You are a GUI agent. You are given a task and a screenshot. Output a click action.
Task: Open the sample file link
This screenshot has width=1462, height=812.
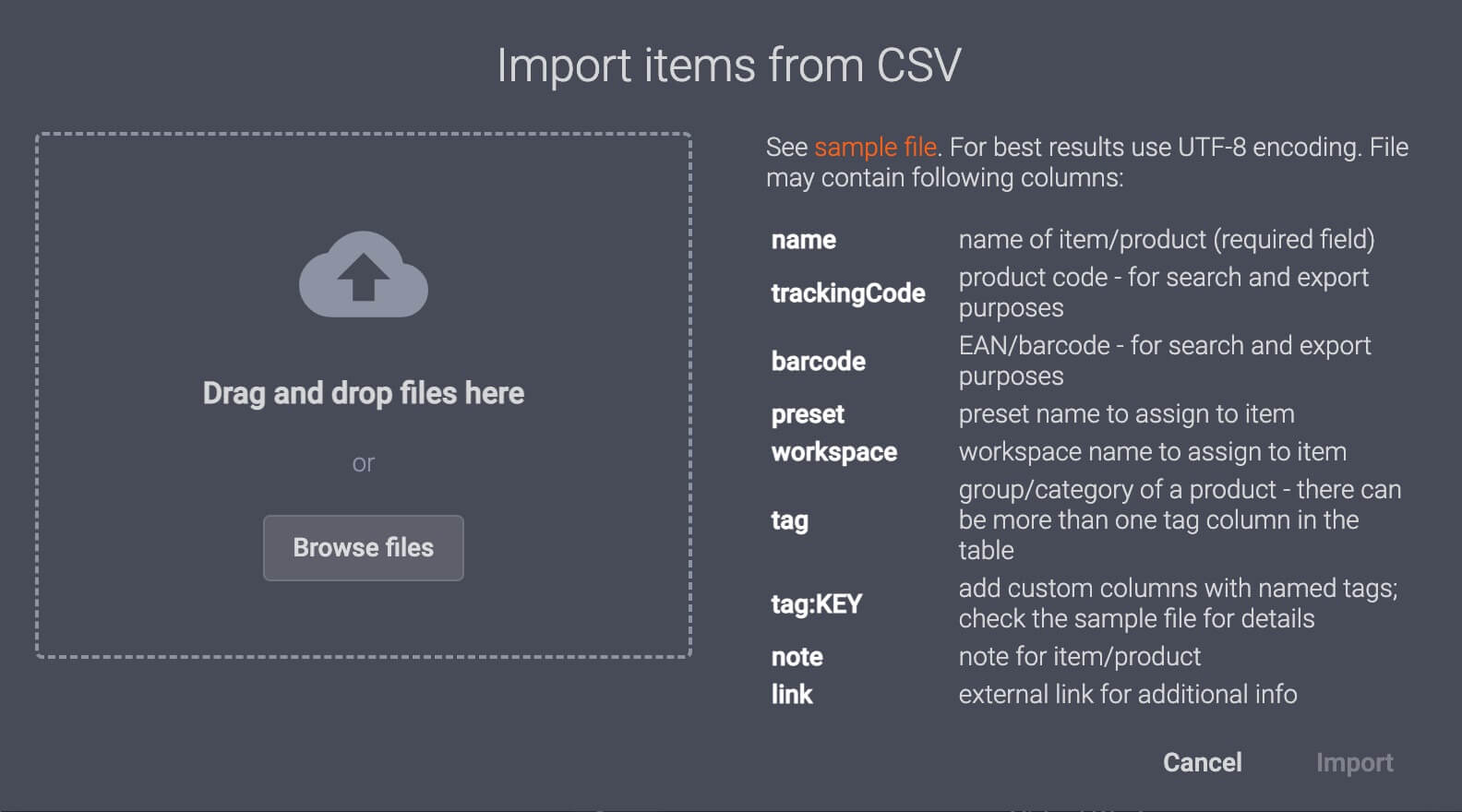pos(875,146)
